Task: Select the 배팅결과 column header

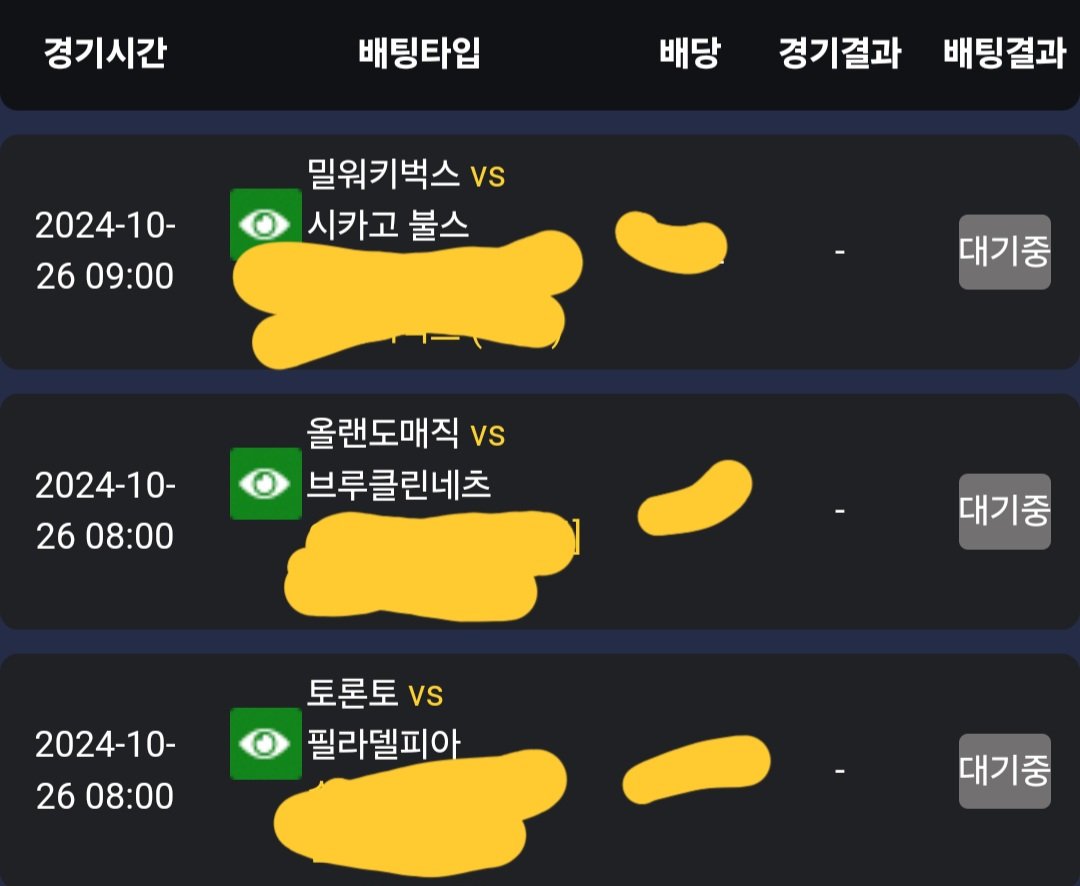Action: point(1004,54)
